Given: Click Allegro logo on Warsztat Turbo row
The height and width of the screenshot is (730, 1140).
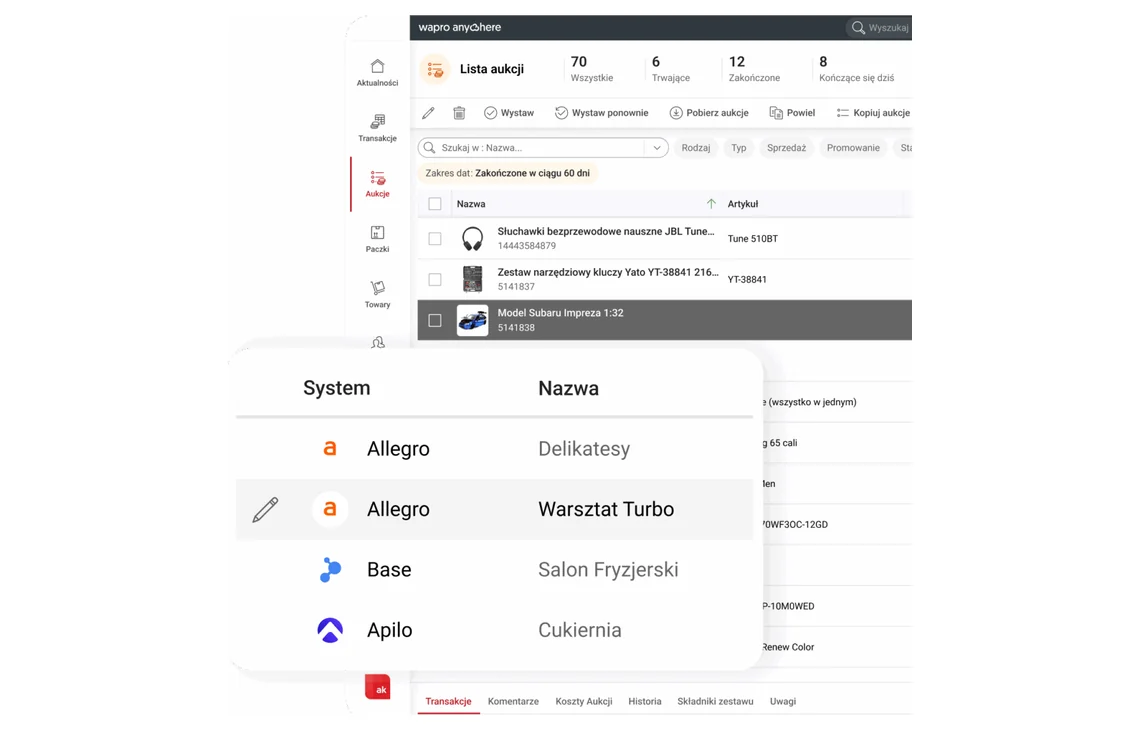Looking at the screenshot, I should coord(330,509).
